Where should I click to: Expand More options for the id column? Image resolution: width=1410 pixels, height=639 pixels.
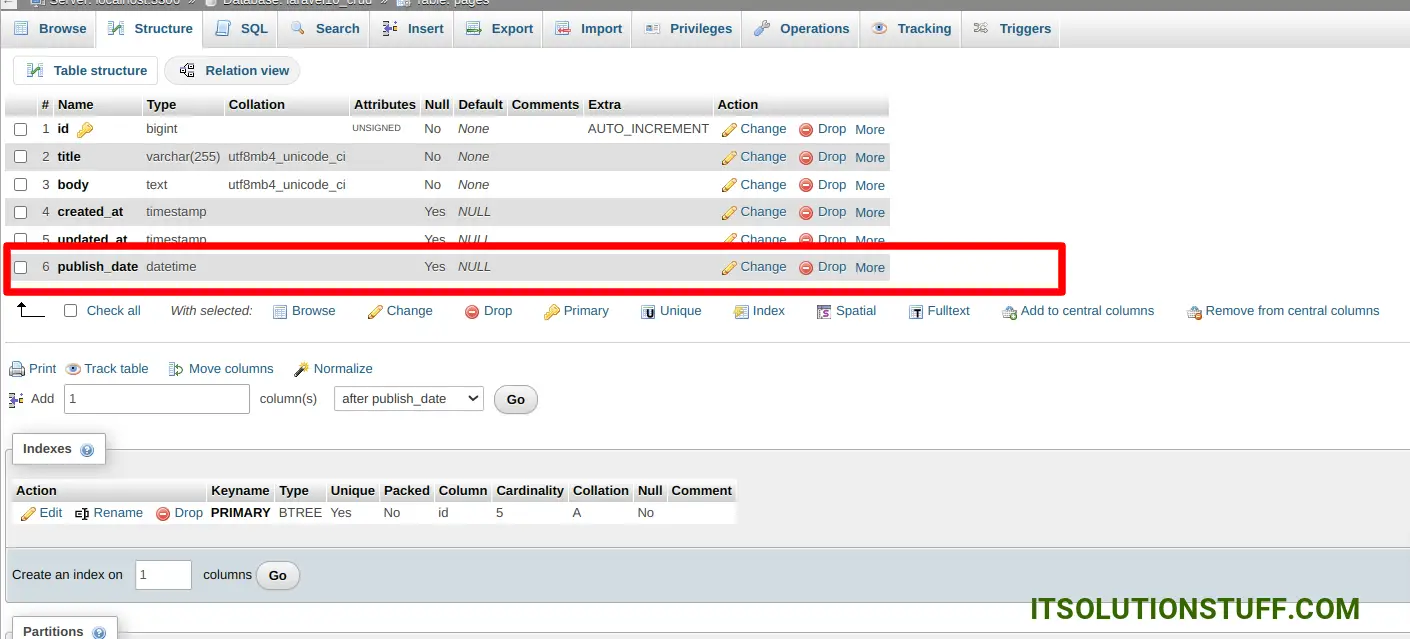tap(869, 129)
